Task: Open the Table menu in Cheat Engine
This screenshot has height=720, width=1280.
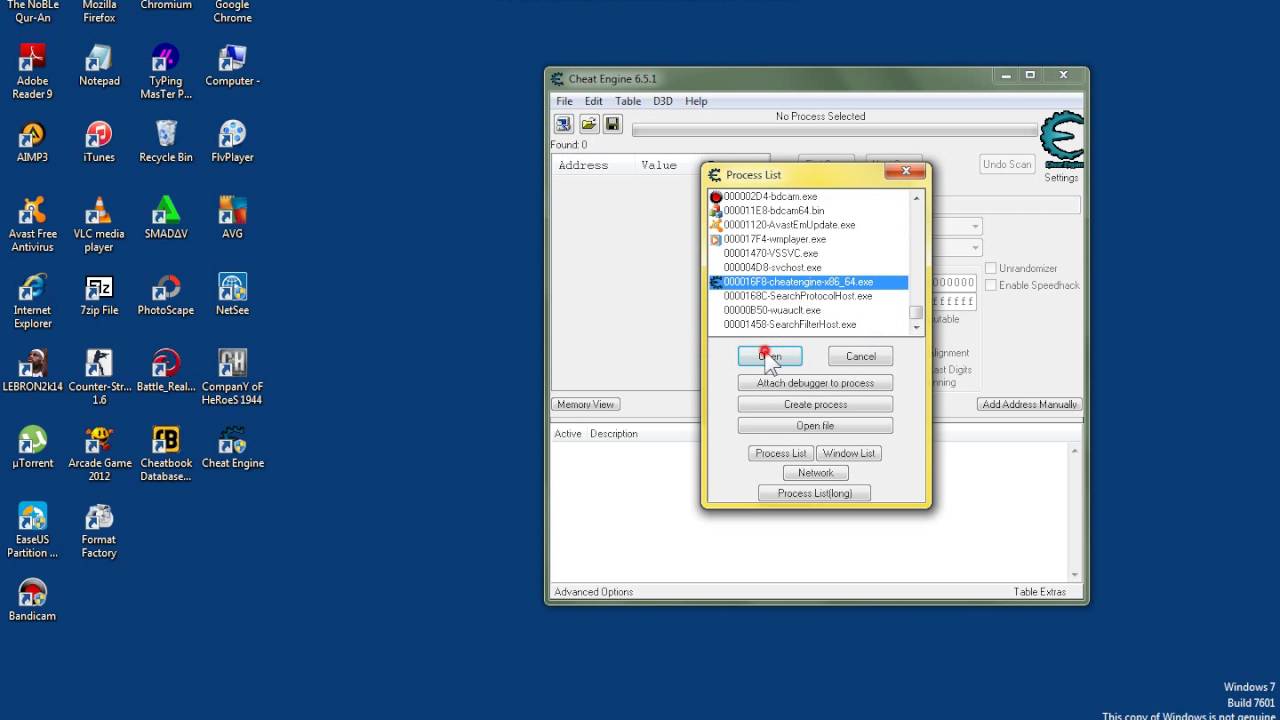Action: point(628,101)
